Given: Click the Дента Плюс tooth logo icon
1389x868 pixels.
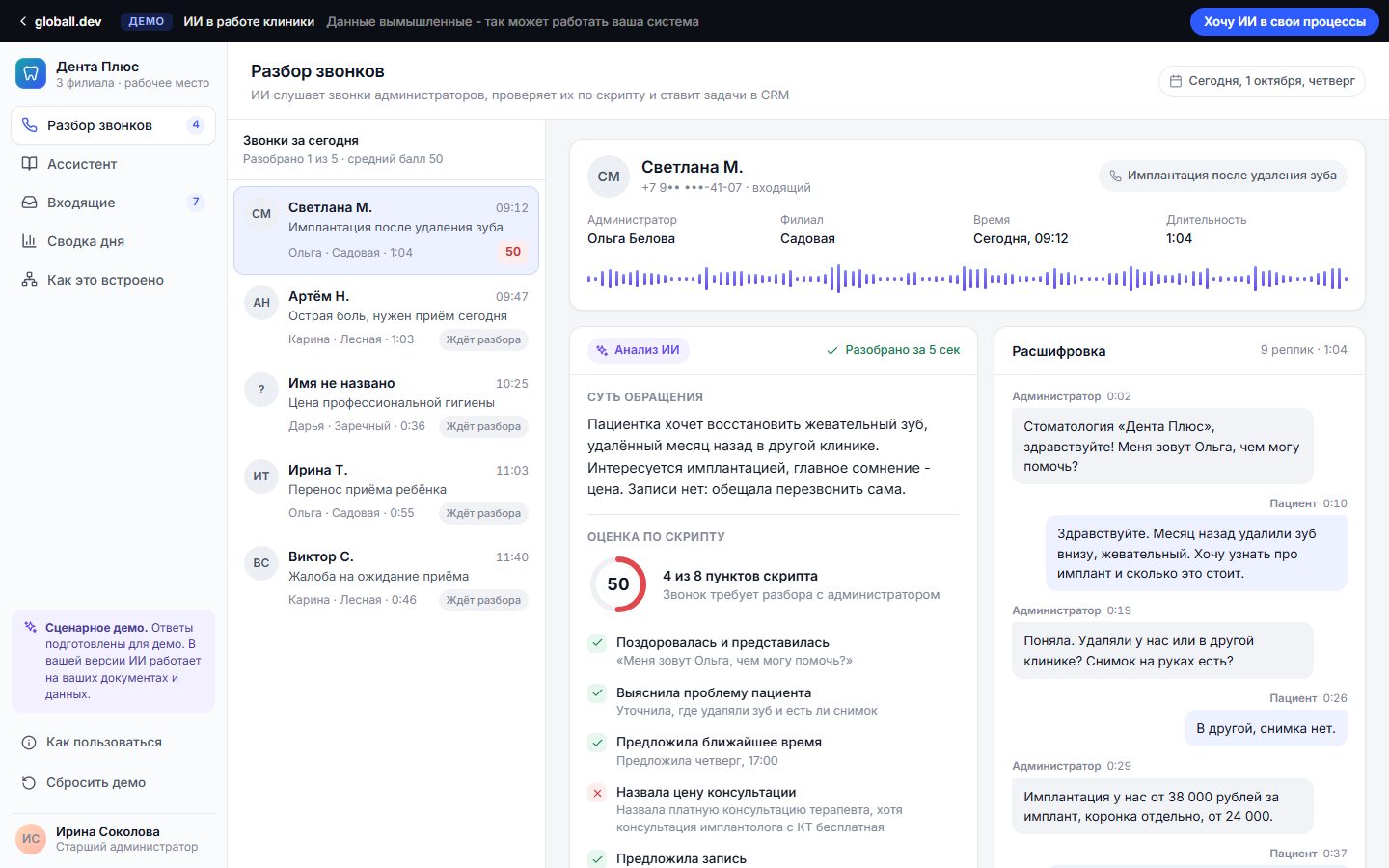Looking at the screenshot, I should 31,73.
